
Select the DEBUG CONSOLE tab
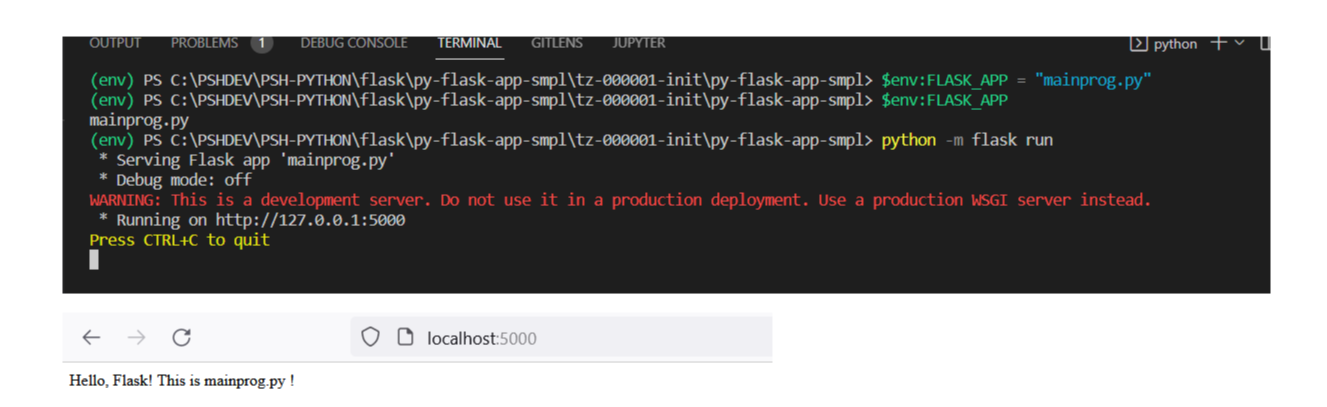[354, 43]
